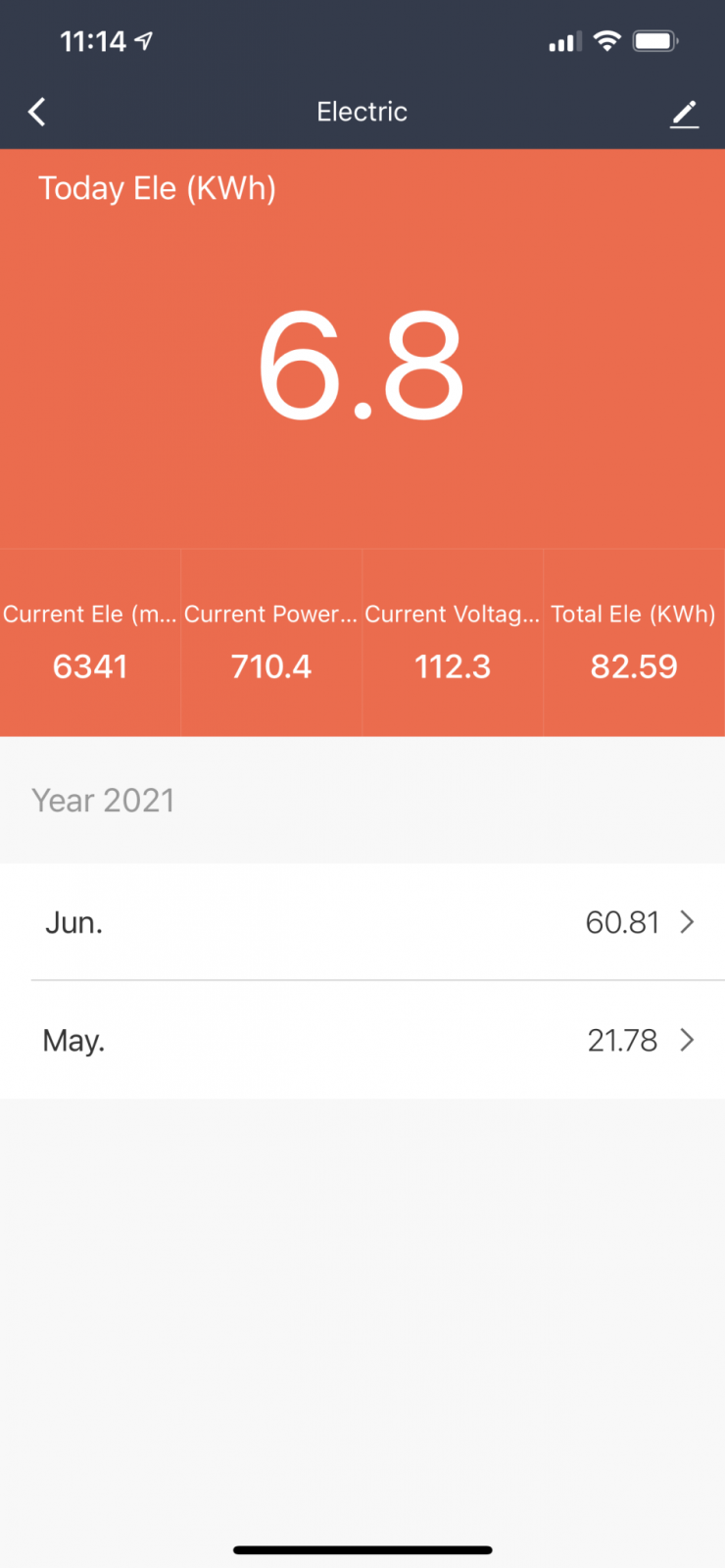Select the Current Power reading cell
Image resolution: width=725 pixels, height=1568 pixels.
(271, 643)
